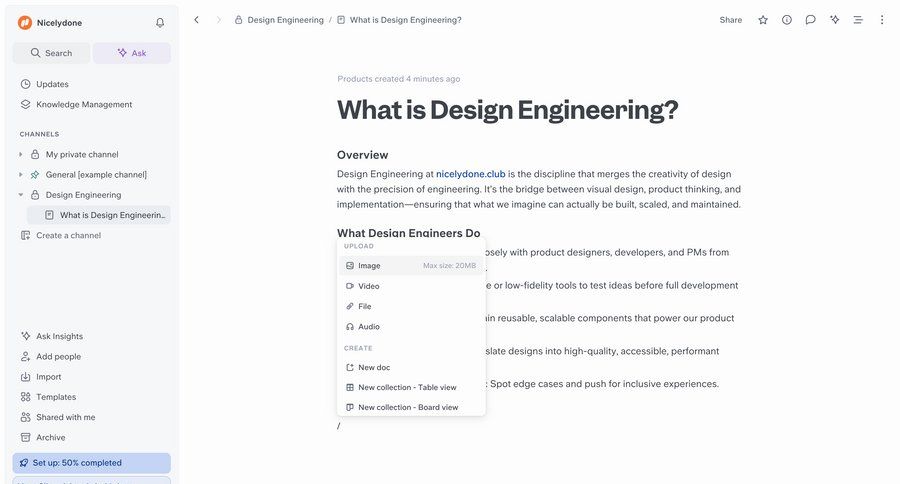Screen dimensions: 900x484
Task: Open the table of contents outline icon
Action: (x=858, y=20)
